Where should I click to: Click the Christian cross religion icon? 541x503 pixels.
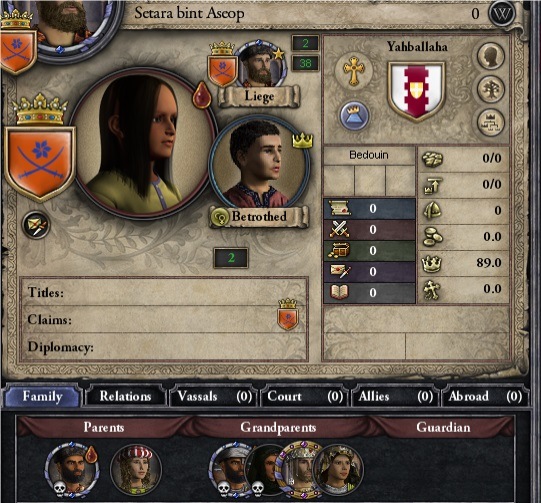click(x=353, y=71)
